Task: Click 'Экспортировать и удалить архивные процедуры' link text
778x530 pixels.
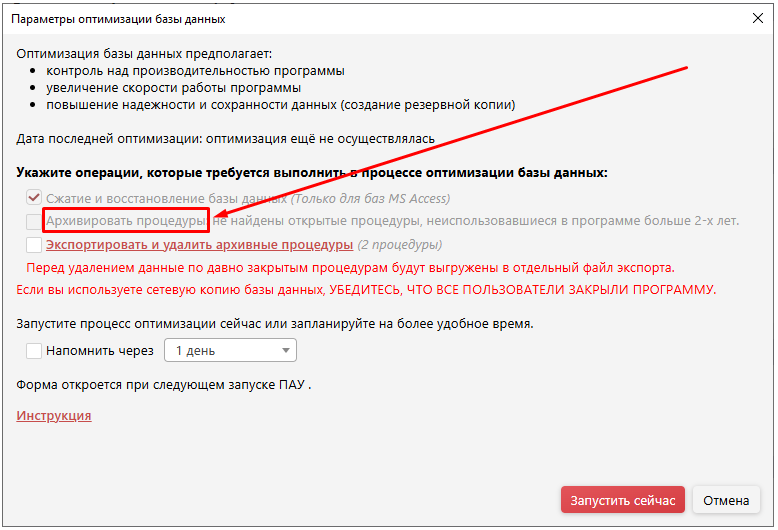Action: click(199, 244)
